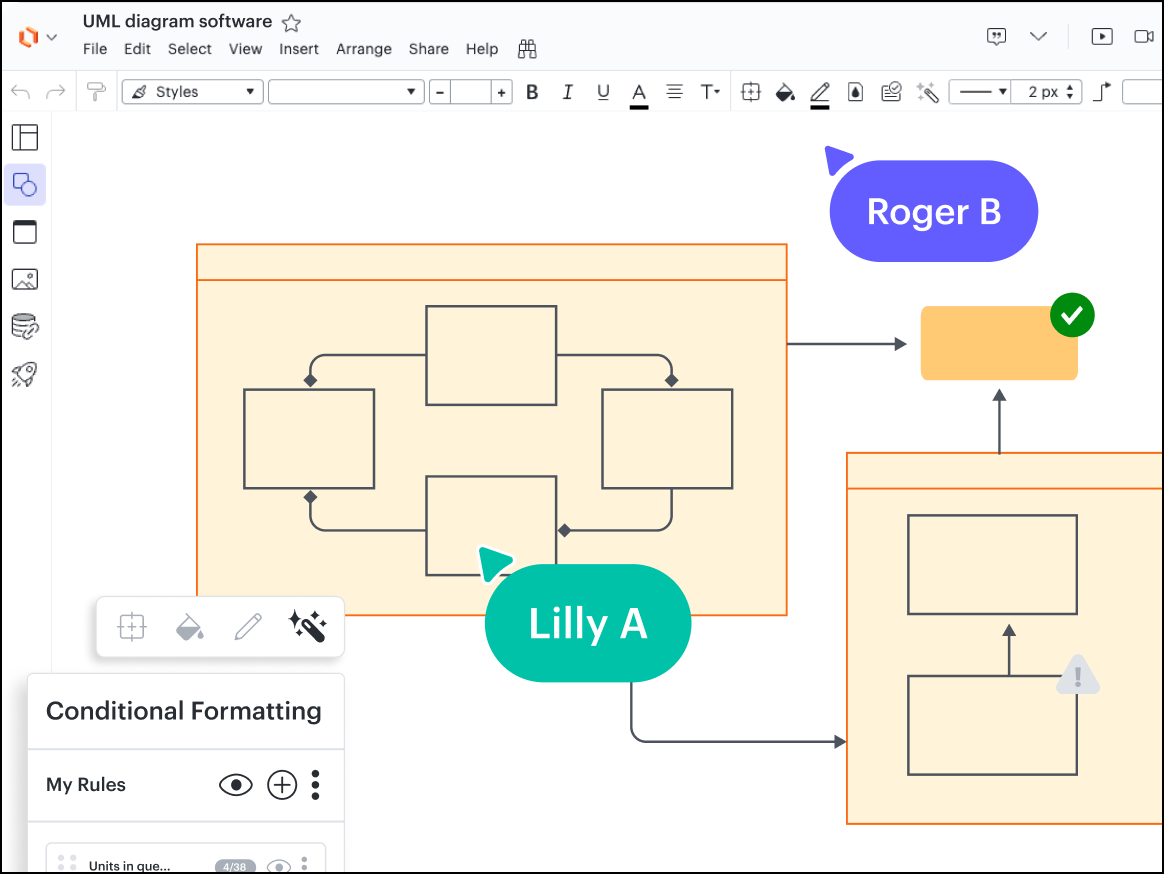Open line color pen in toolbar

click(x=820, y=94)
